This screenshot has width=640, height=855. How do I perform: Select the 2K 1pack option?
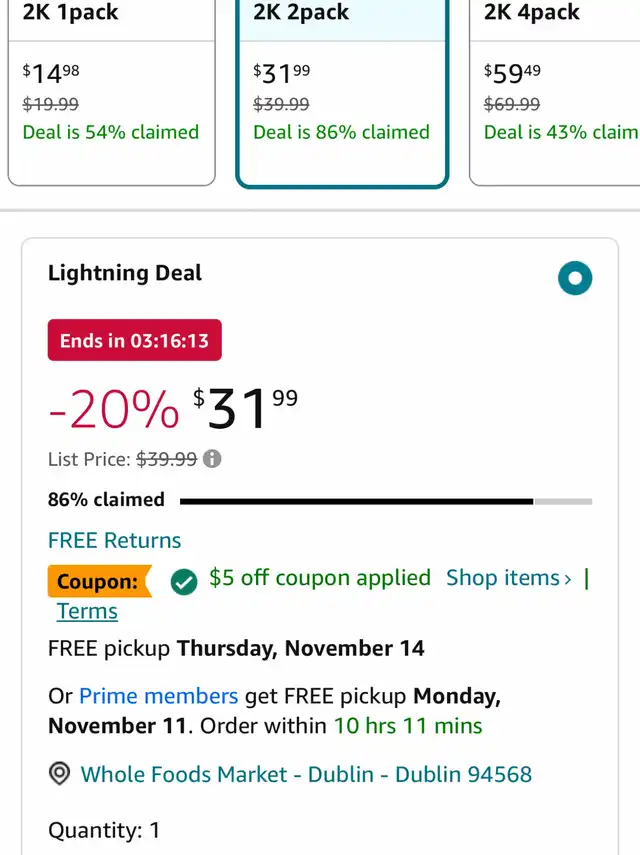111,92
